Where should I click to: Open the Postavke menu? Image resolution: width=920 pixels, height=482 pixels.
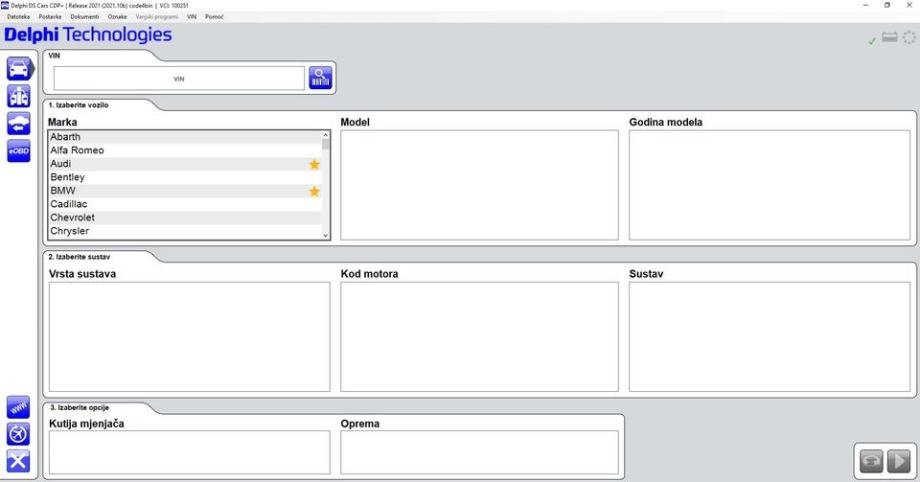50,16
